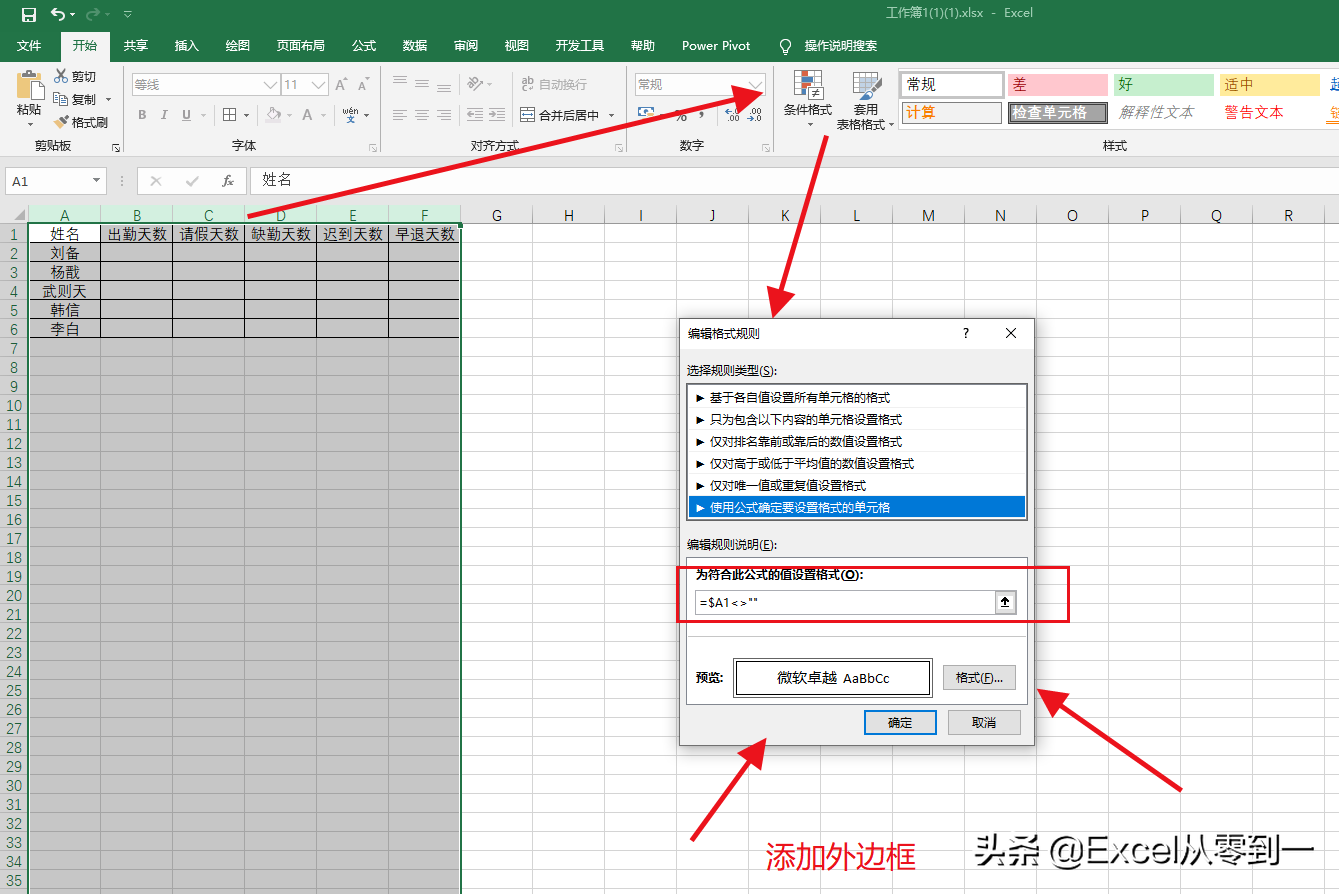
Task: Click the Undo arrow icon
Action: point(58,14)
